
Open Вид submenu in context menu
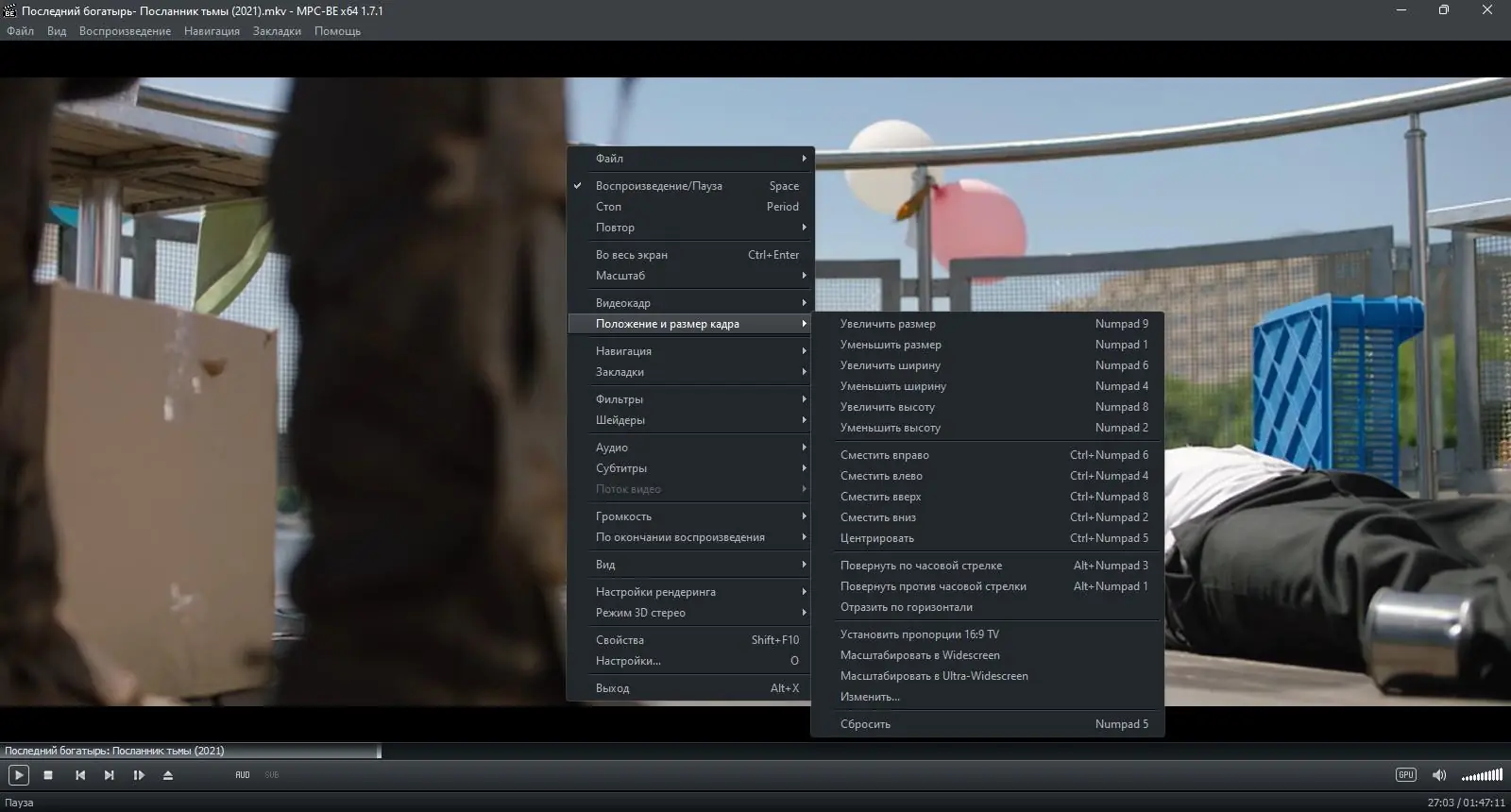[x=689, y=565]
